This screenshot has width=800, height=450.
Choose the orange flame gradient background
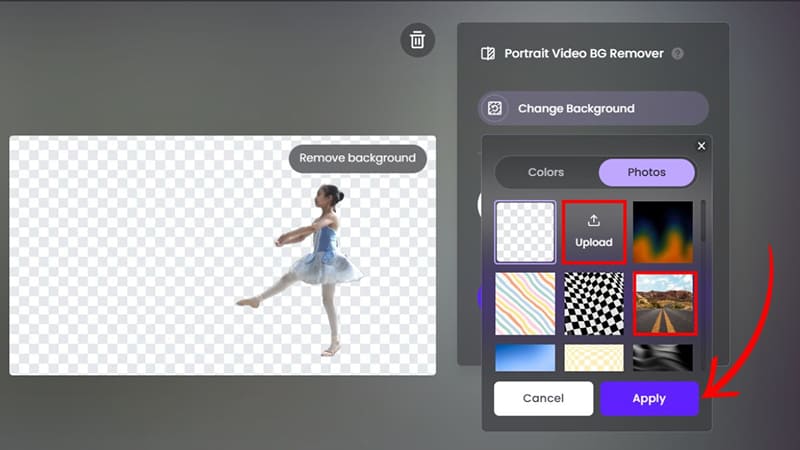point(663,232)
